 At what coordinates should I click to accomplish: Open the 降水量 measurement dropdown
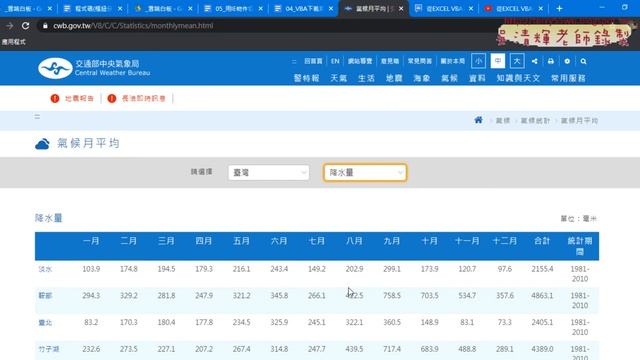coord(365,173)
